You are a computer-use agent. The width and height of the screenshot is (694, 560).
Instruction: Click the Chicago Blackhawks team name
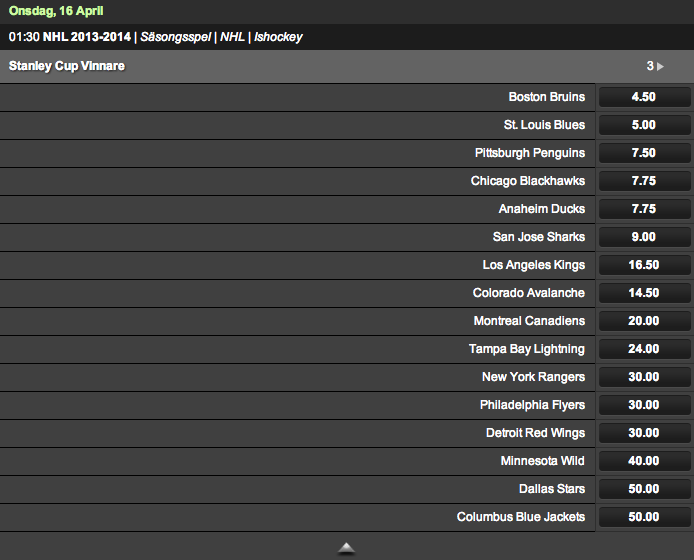(528, 181)
